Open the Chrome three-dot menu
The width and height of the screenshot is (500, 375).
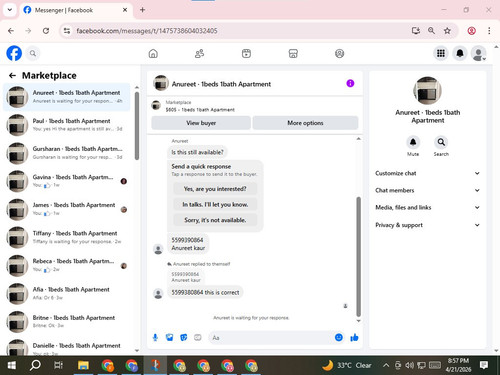pyautogui.click(x=489, y=31)
